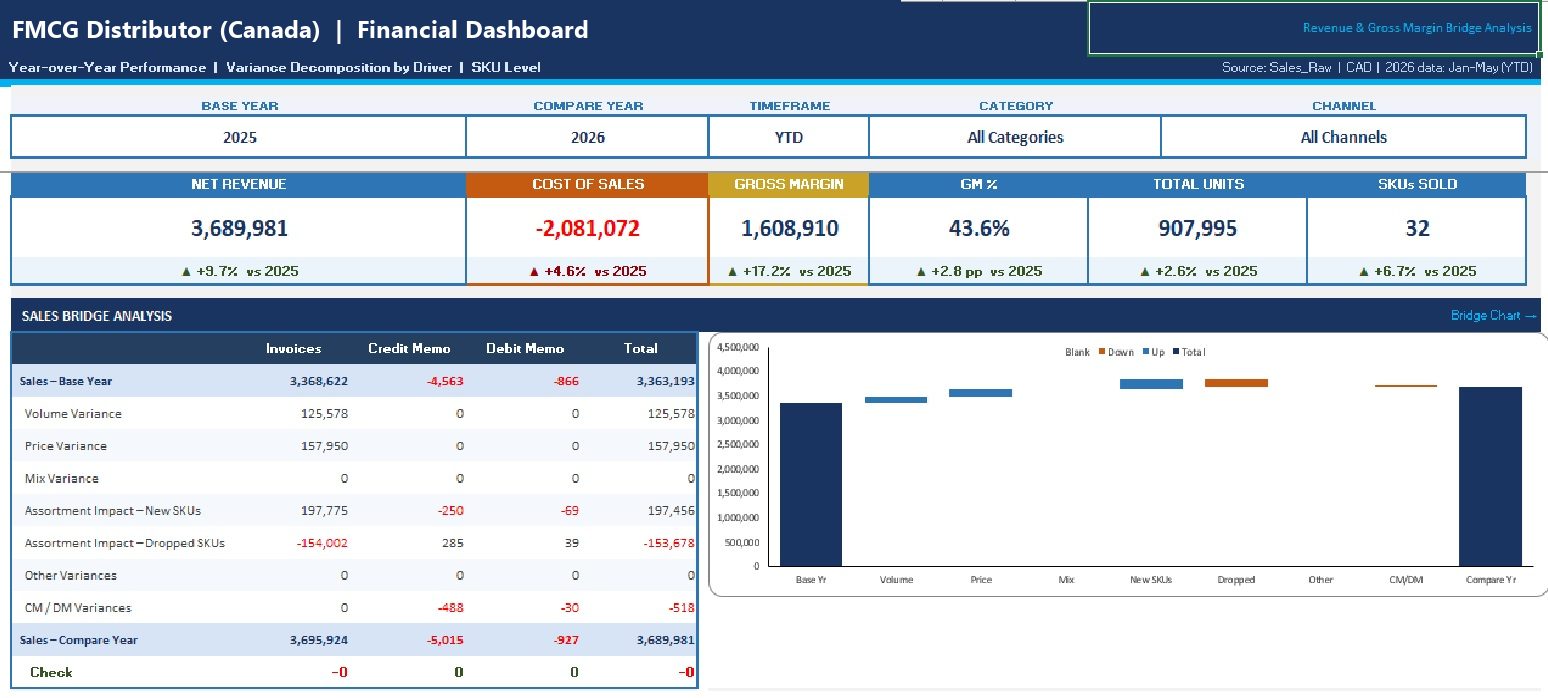1548x698 pixels.
Task: Click the +4.6% vs 2025 cost indicator
Action: [x=587, y=271]
